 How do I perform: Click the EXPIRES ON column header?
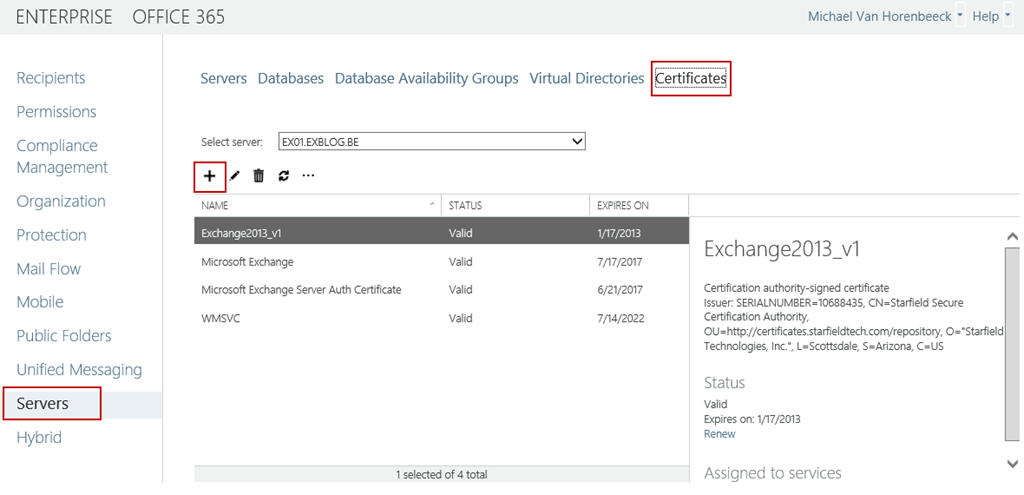[x=623, y=206]
